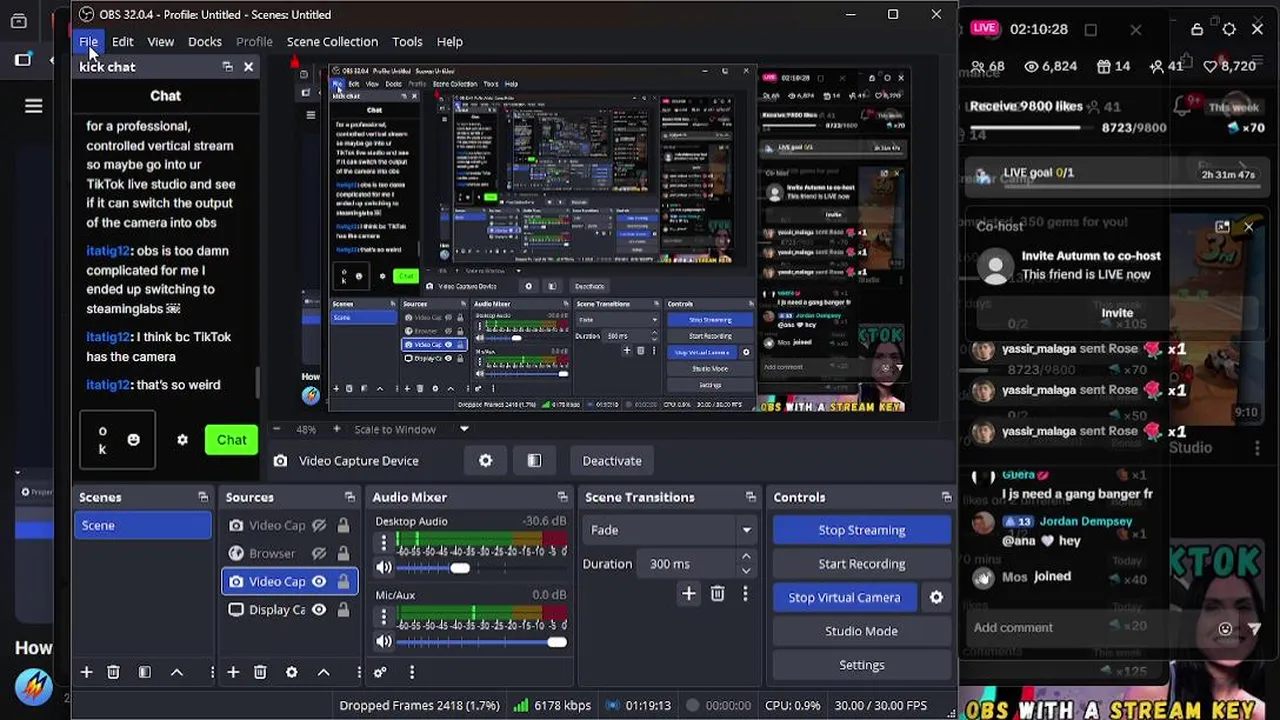Float the Sources dock
This screenshot has width=1280, height=720.
349,497
